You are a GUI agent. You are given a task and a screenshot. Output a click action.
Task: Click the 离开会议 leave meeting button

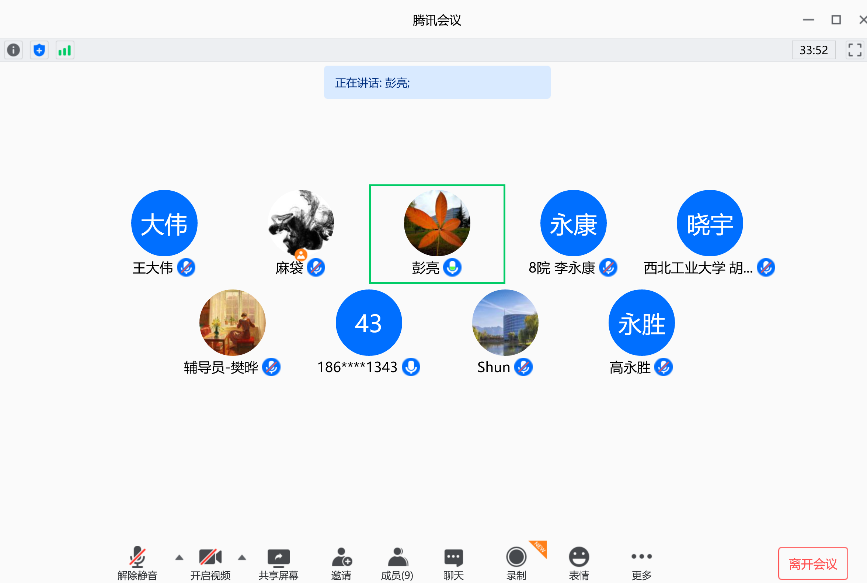(812, 563)
